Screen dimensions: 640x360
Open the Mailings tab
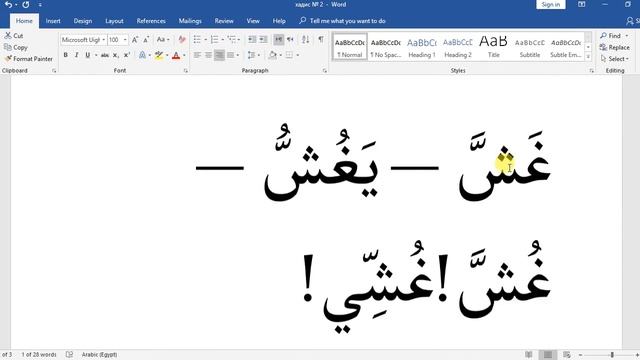[190, 21]
